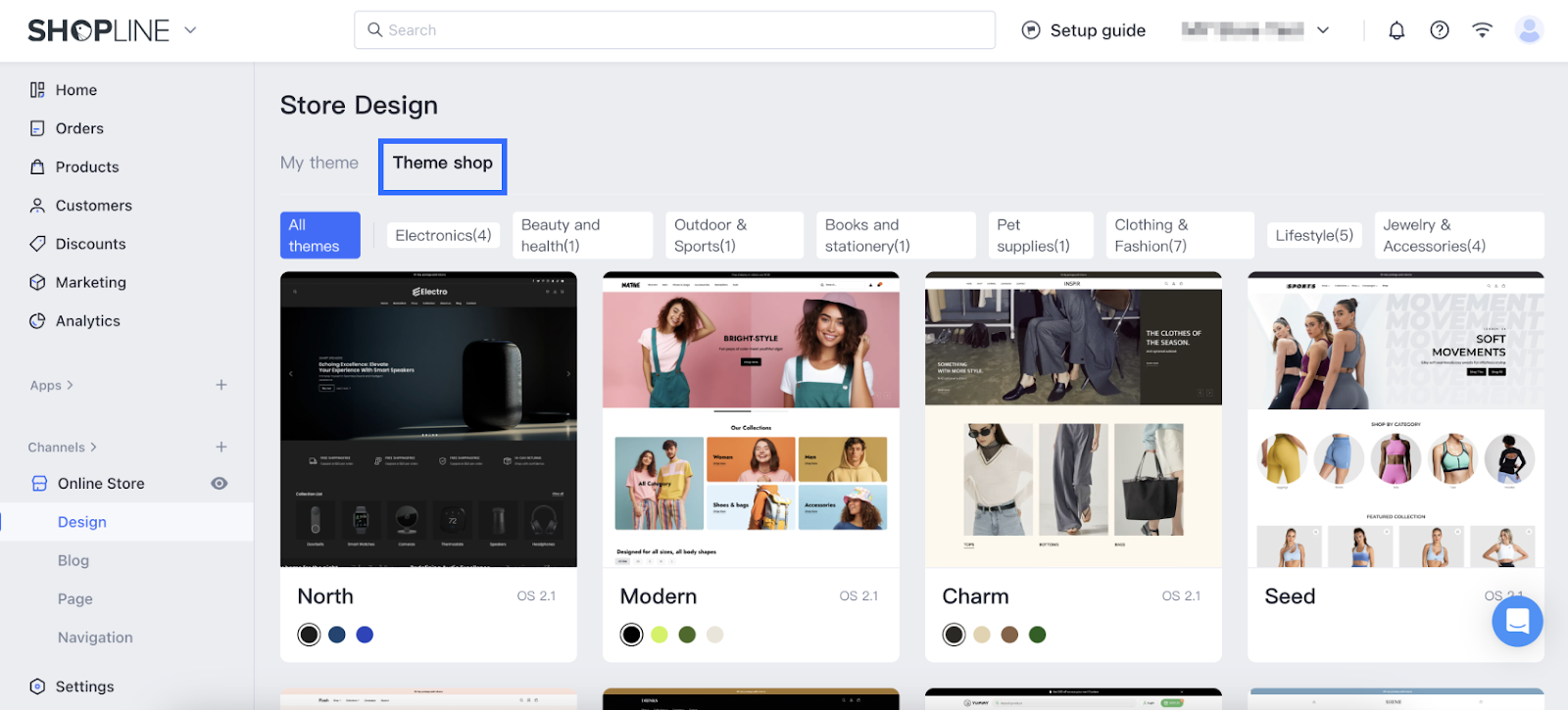Screen dimensions: 1568x710
Task: Select Charm theme black color swatch
Action: (x=954, y=635)
